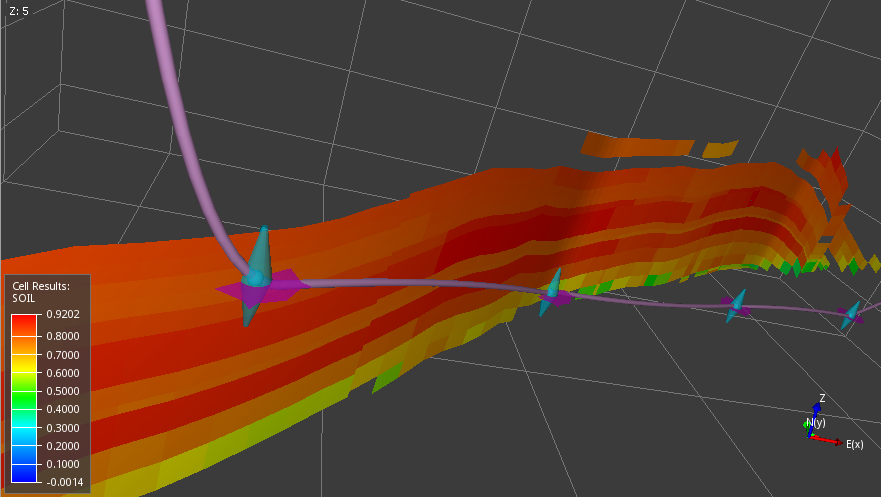Click the 0.5000 legend tick label
881x497 pixels.
pos(63,391)
